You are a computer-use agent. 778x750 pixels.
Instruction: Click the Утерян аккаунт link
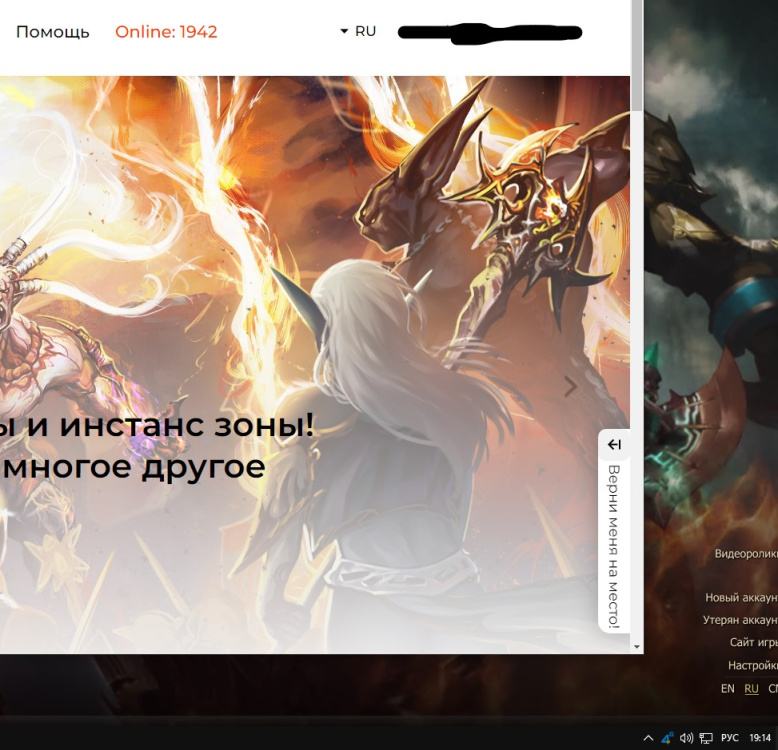point(740,620)
